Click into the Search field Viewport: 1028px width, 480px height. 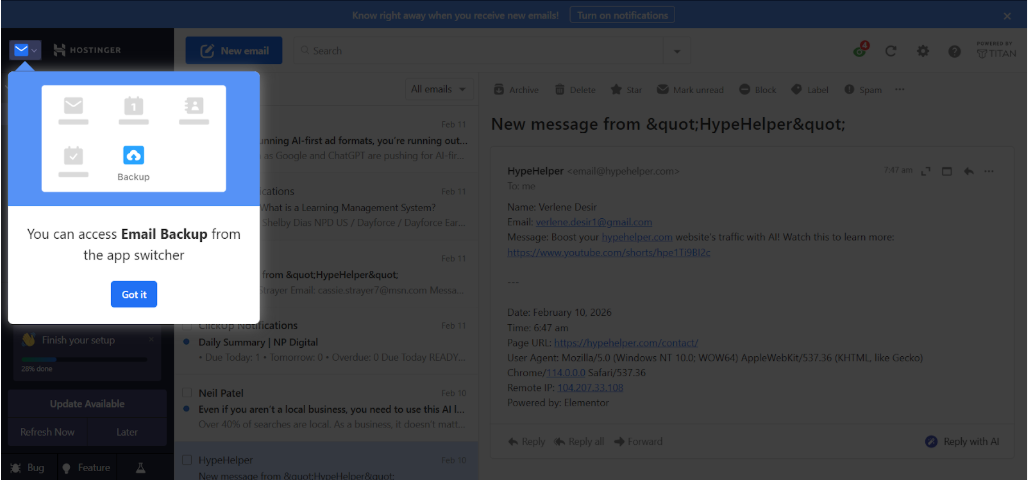(x=479, y=50)
